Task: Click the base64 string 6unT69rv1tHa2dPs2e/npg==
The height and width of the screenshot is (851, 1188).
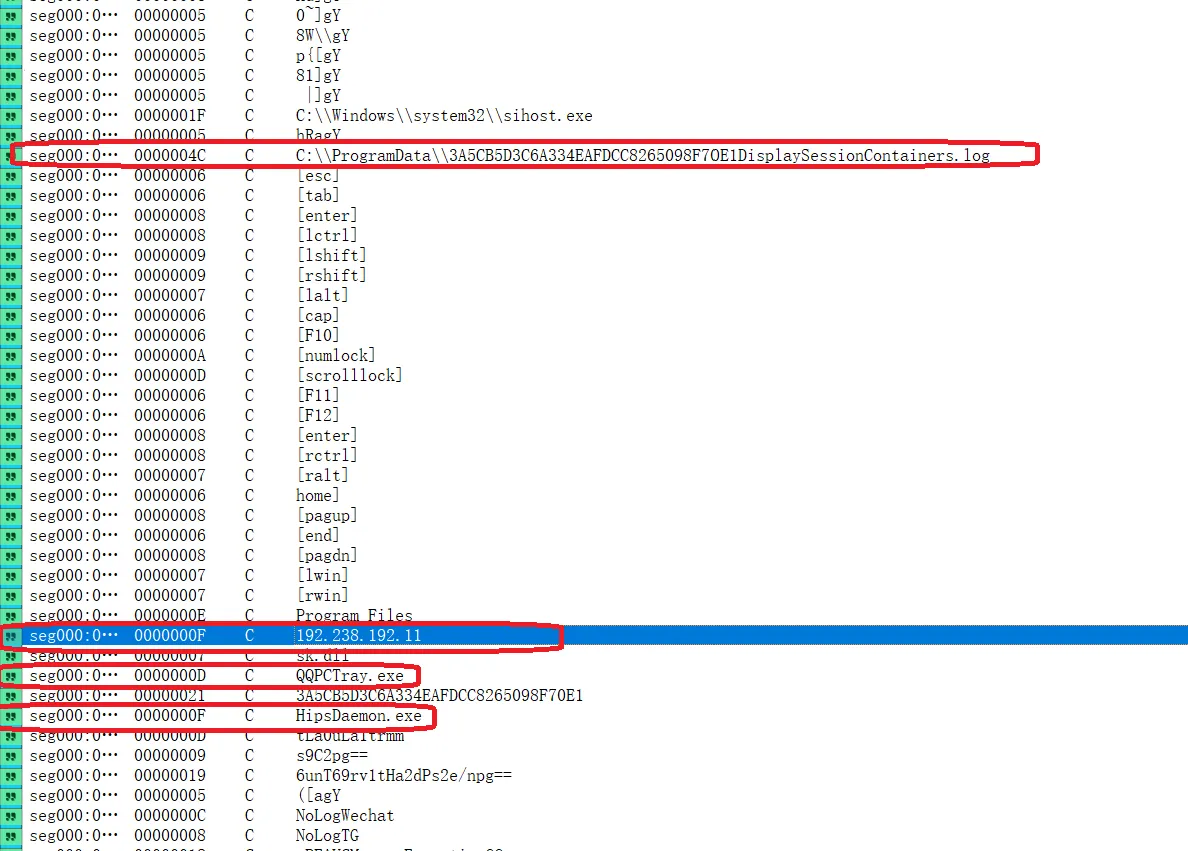Action: [404, 776]
